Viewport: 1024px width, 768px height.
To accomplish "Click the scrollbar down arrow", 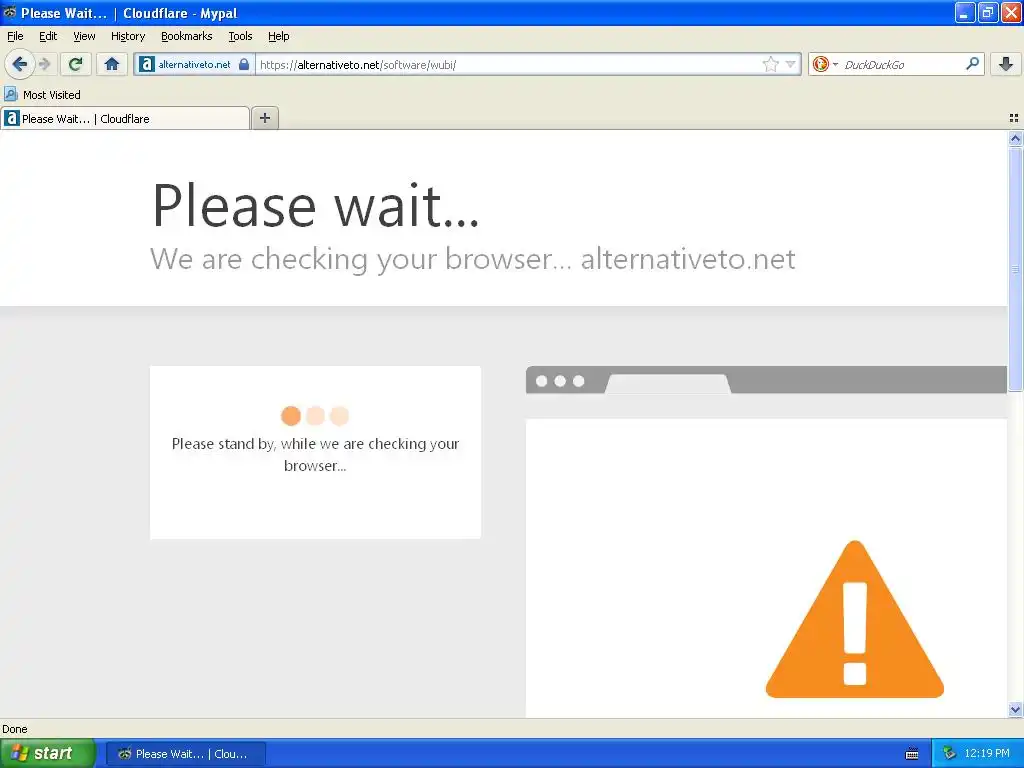I will point(1015,709).
